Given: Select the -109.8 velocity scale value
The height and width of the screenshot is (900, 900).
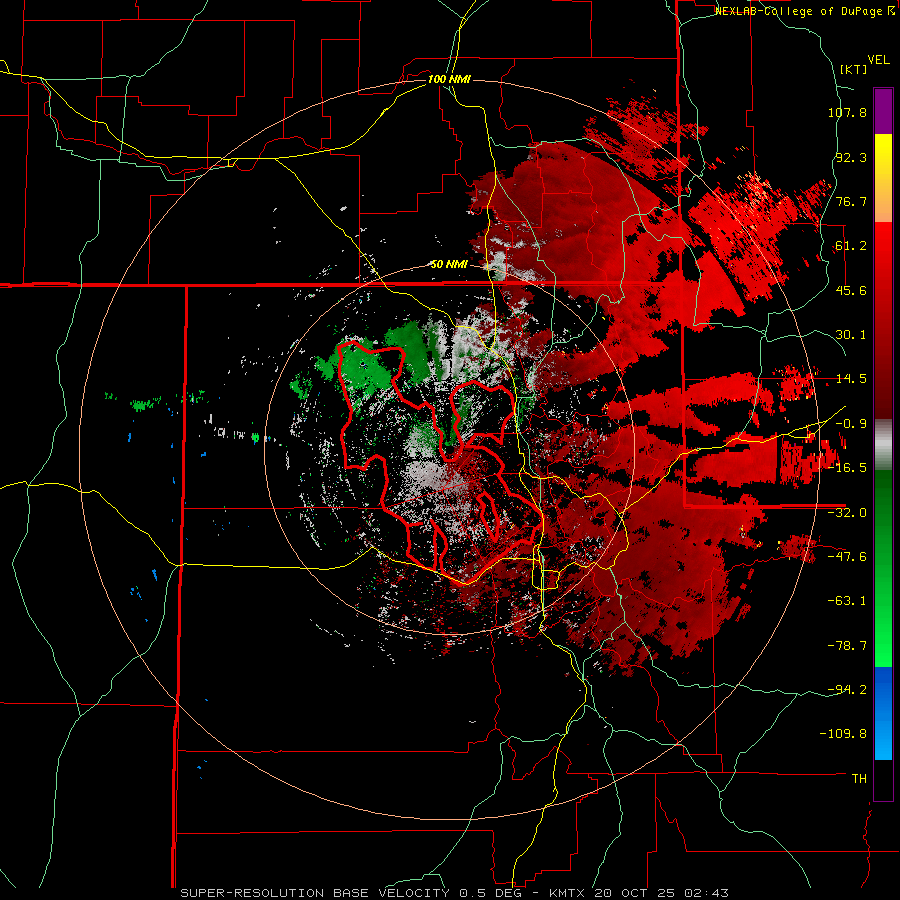Looking at the screenshot, I should click(x=843, y=734).
